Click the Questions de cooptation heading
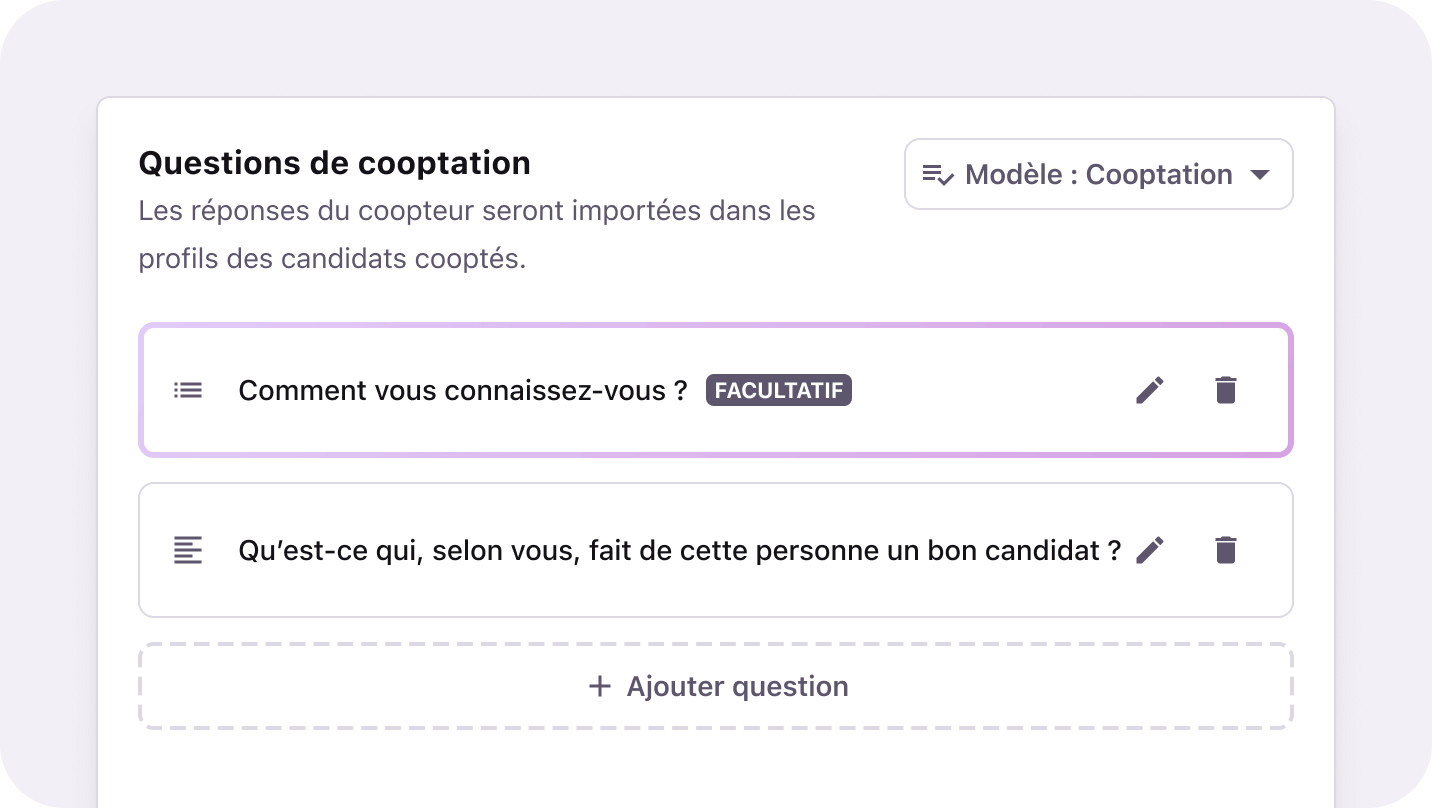Image resolution: width=1432 pixels, height=808 pixels. pyautogui.click(x=334, y=162)
